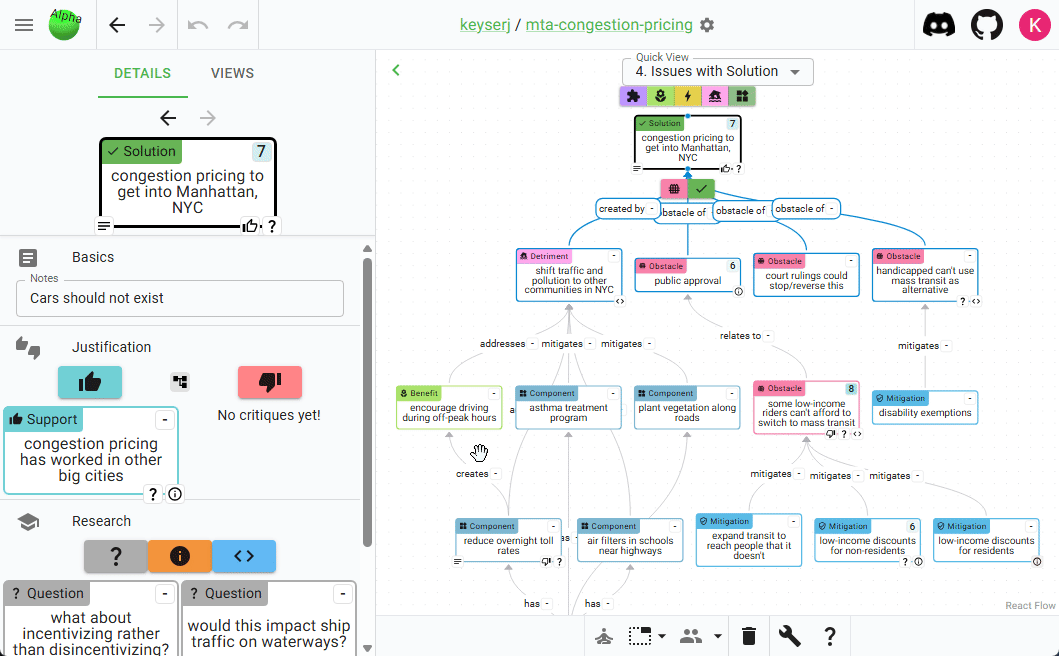This screenshot has width=1059, height=656.
Task: Open score 6 on low-income discounts for non-residents
Action: tap(912, 526)
